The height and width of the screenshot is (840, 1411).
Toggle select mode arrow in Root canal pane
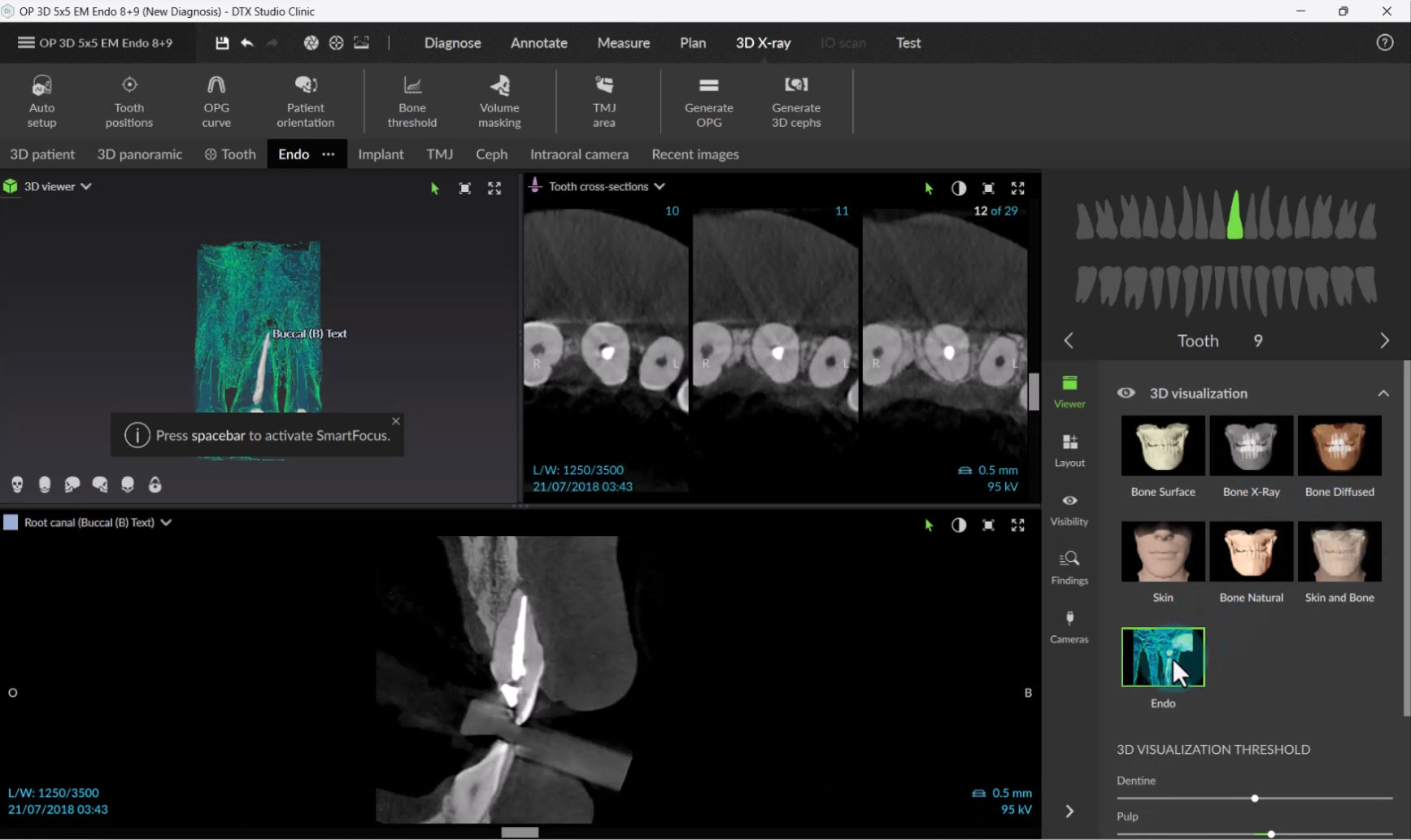point(929,525)
